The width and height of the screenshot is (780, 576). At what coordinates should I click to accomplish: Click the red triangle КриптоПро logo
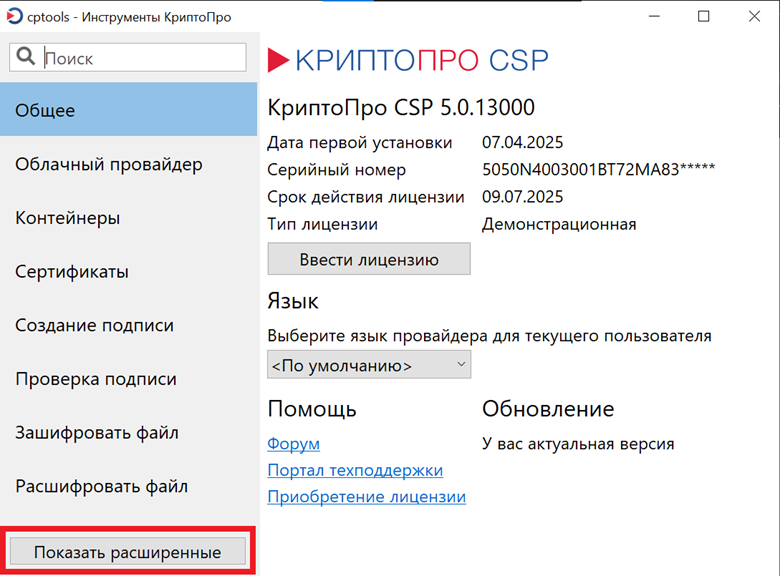pyautogui.click(x=278, y=60)
